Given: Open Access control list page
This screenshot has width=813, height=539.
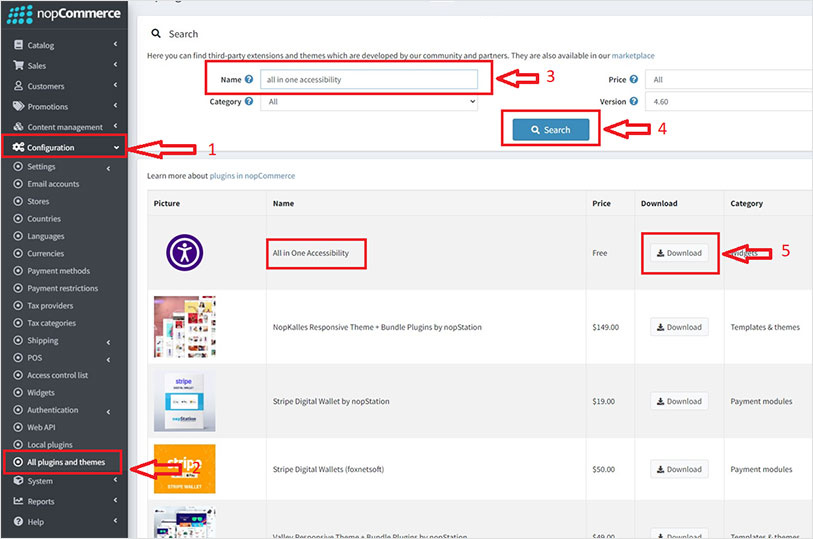Looking at the screenshot, I should (x=58, y=375).
